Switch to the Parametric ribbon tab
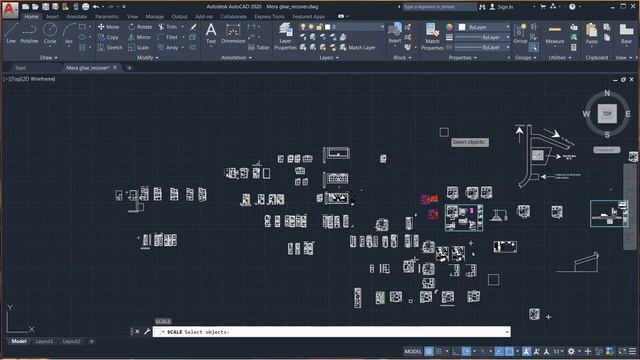The height and width of the screenshot is (360, 640). click(x=107, y=17)
